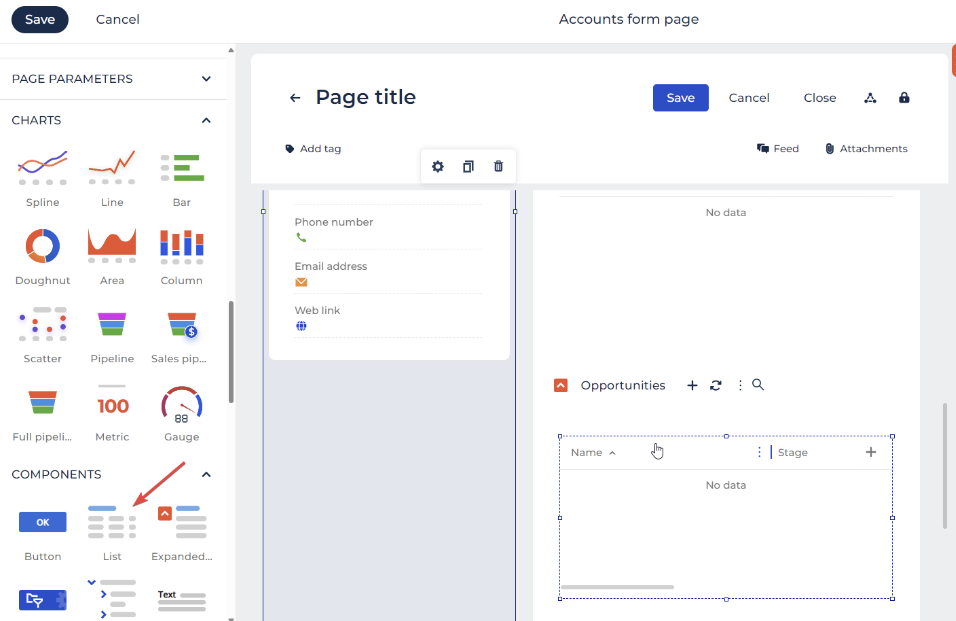Collapse the Opportunities expanded list
Screen dimensions: 956x621
[x=561, y=385]
